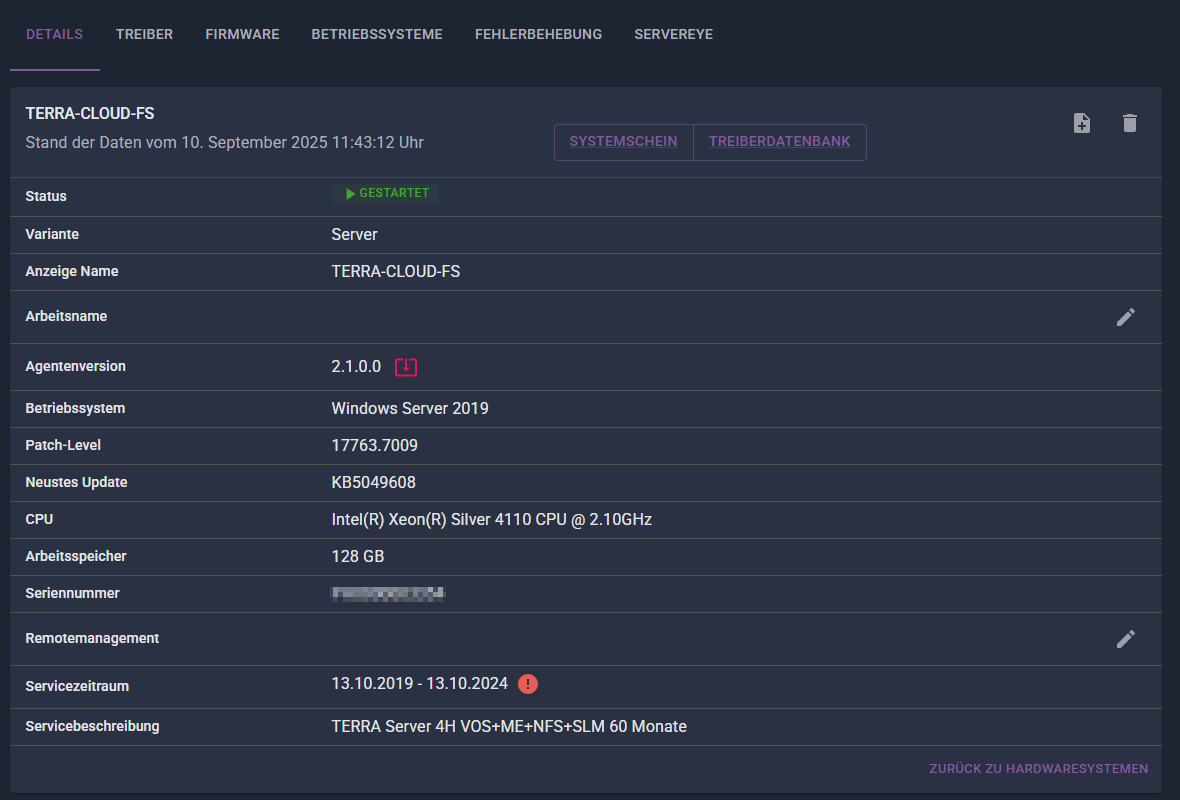Click the TERRA-CLOUD-FS display name value
This screenshot has height=800, width=1180.
396,272
